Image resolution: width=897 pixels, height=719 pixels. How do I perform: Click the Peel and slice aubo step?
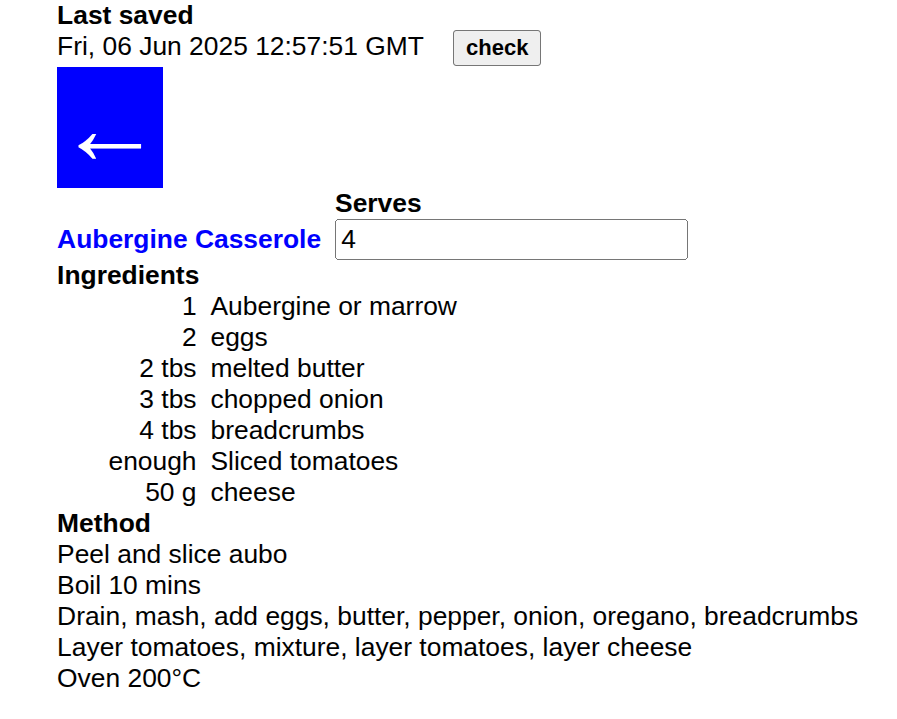[171, 554]
